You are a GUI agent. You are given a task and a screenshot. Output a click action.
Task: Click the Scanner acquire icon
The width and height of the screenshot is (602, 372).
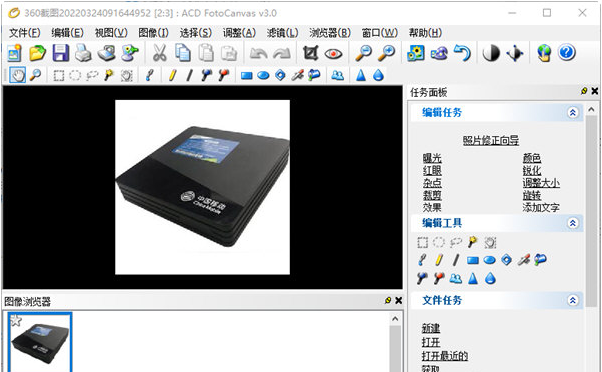click(x=106, y=53)
